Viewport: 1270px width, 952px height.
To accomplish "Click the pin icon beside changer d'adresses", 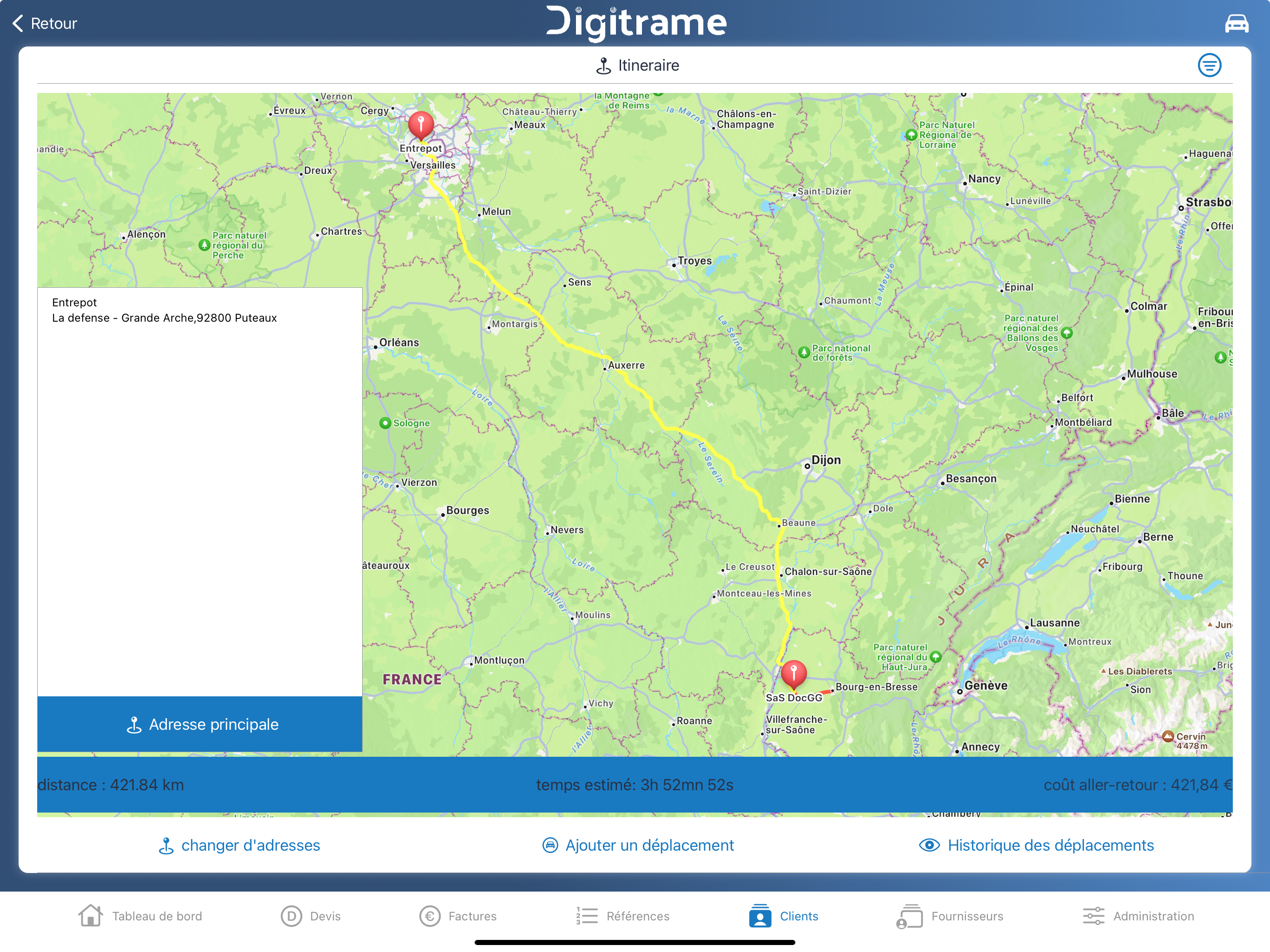I will click(x=166, y=845).
